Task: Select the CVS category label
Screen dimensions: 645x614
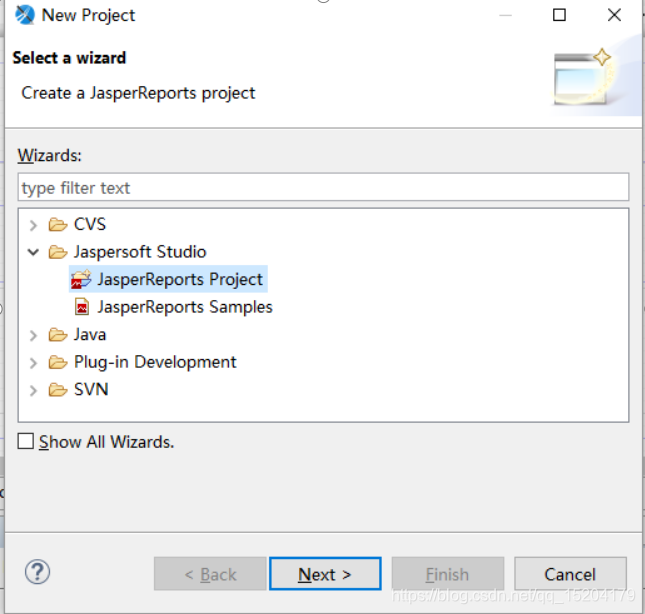Action: click(90, 225)
